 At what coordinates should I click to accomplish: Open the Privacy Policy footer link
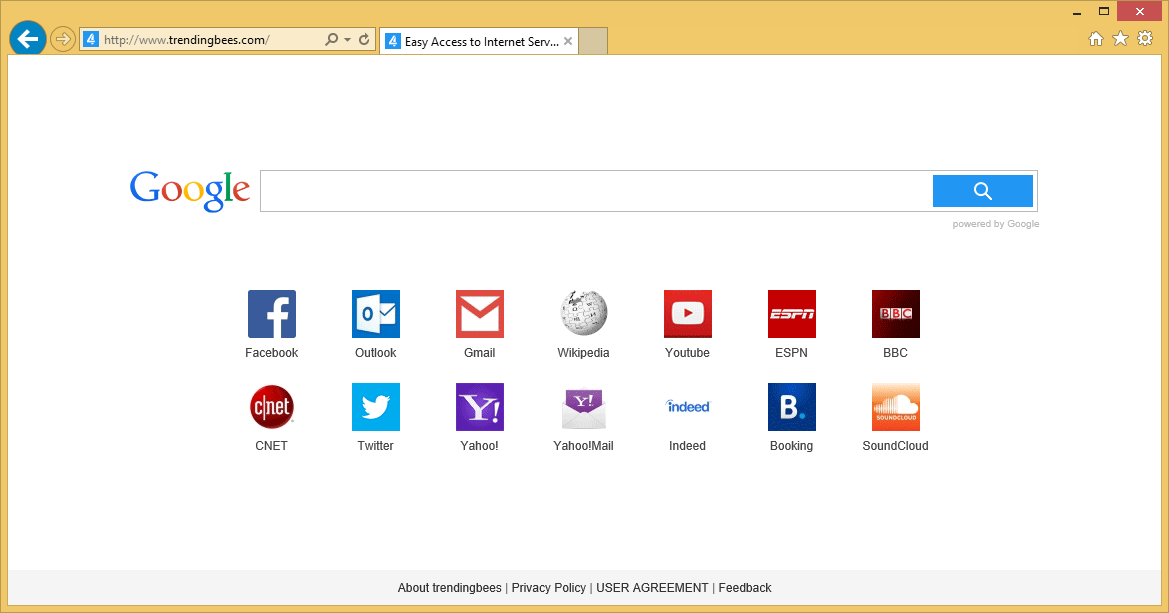(548, 588)
